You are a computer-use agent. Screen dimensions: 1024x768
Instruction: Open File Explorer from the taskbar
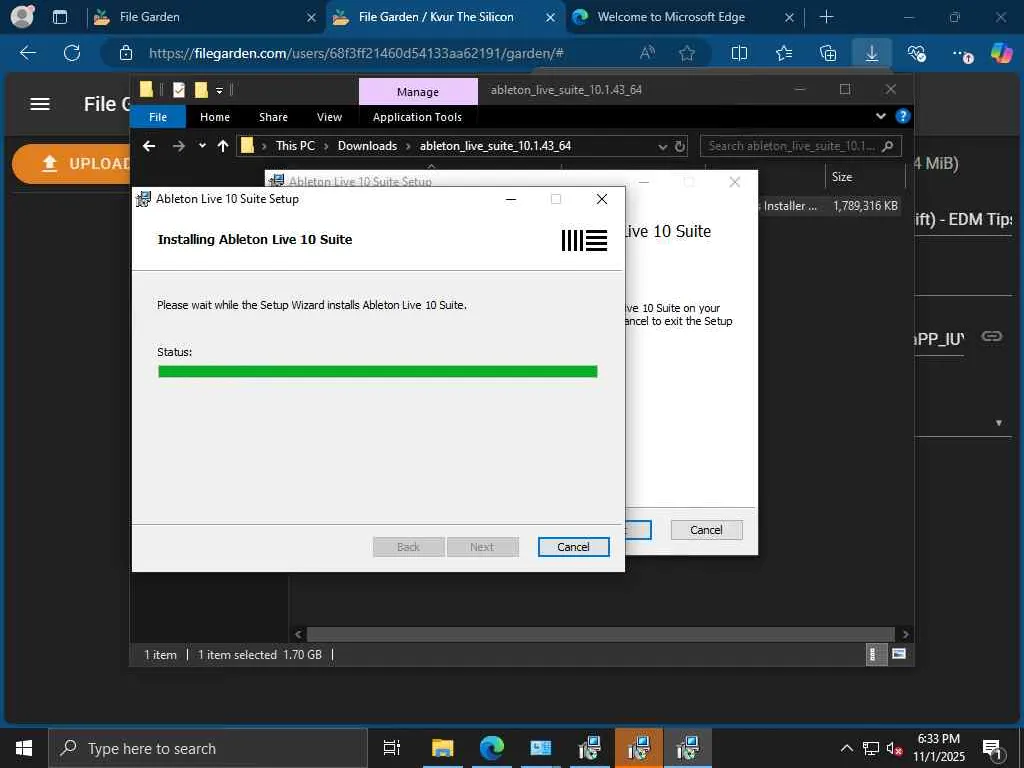pyautogui.click(x=443, y=748)
